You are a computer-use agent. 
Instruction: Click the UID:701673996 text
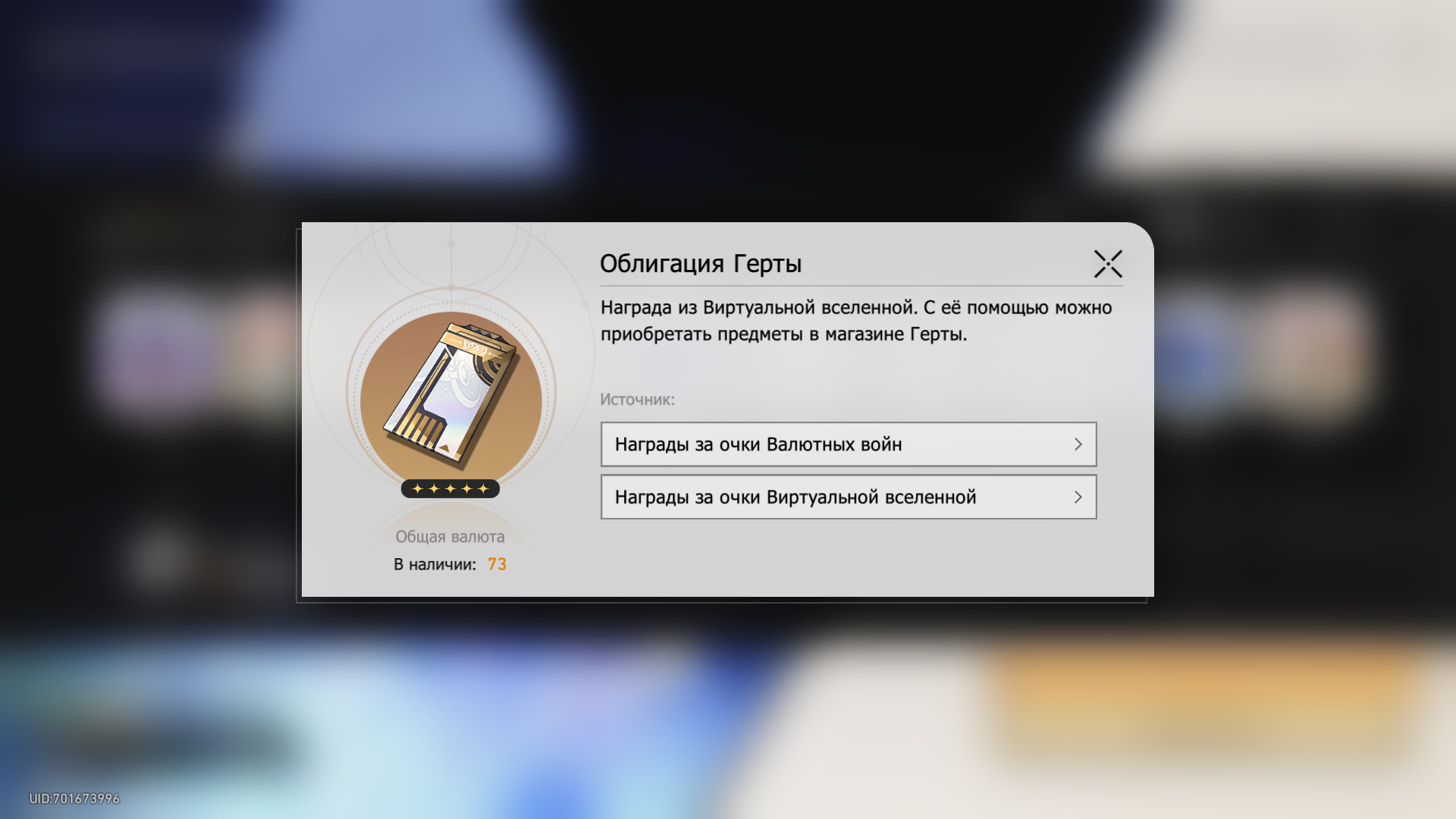click(x=74, y=799)
